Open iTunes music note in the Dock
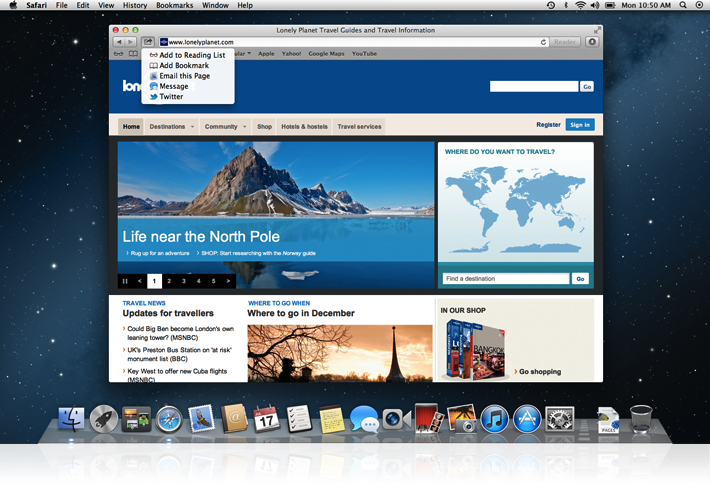The width and height of the screenshot is (710, 484). [x=494, y=419]
